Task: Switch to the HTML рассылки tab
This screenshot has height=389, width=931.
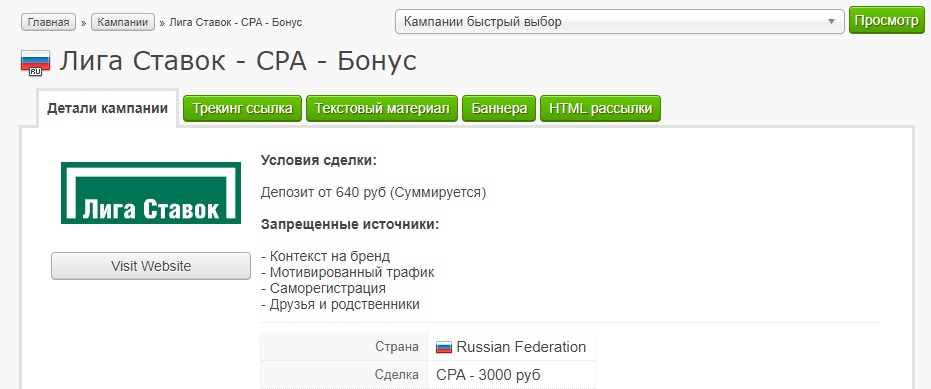Action: [x=600, y=109]
